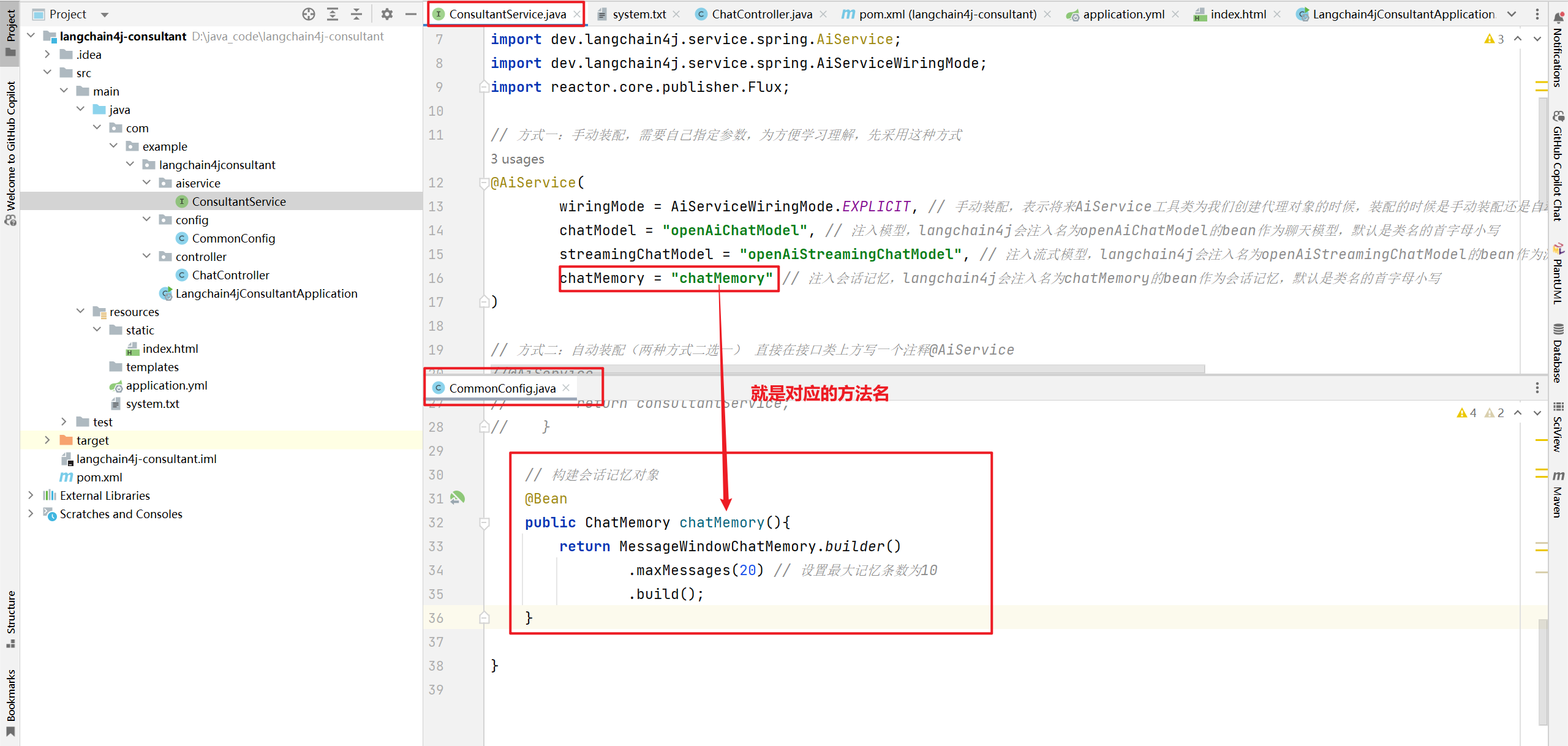
Task: Toggle fold marker at line 12 annotation
Action: pos(483,183)
